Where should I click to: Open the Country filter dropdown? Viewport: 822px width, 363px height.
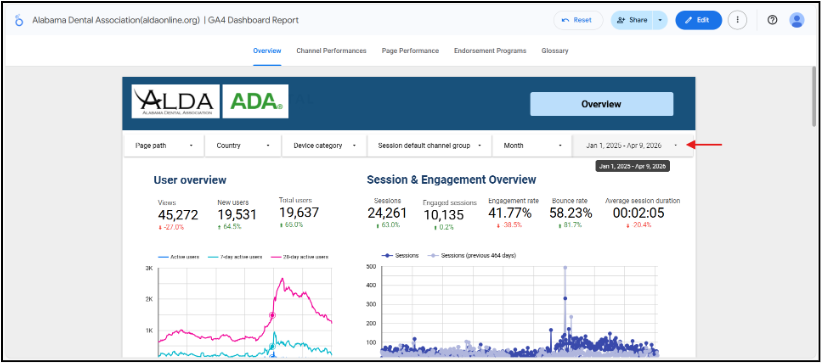pyautogui.click(x=243, y=145)
